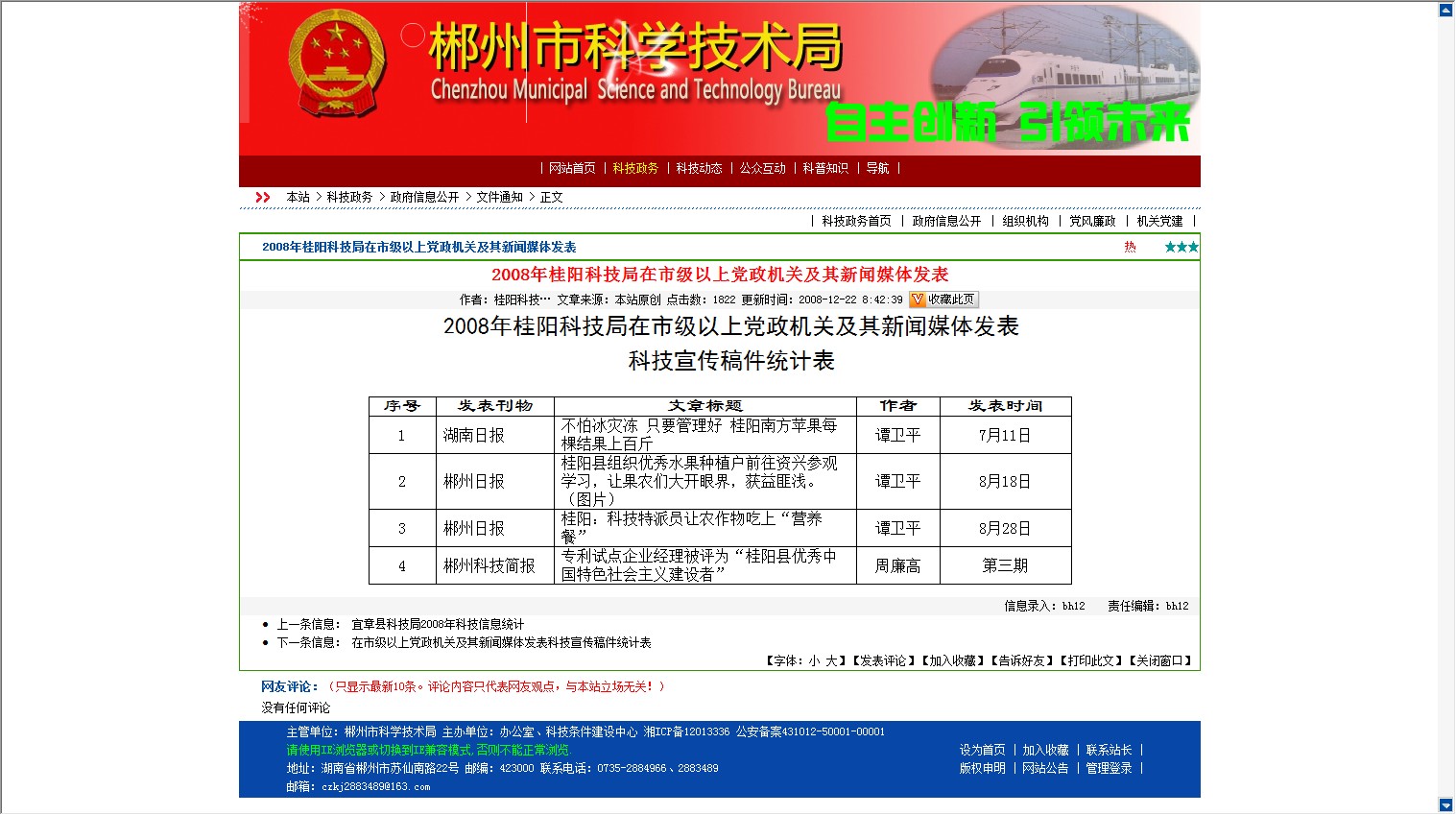Screen dimensions: 1456x815
Task: Click the scroll-down arrow at bottom right
Action: [1445, 804]
